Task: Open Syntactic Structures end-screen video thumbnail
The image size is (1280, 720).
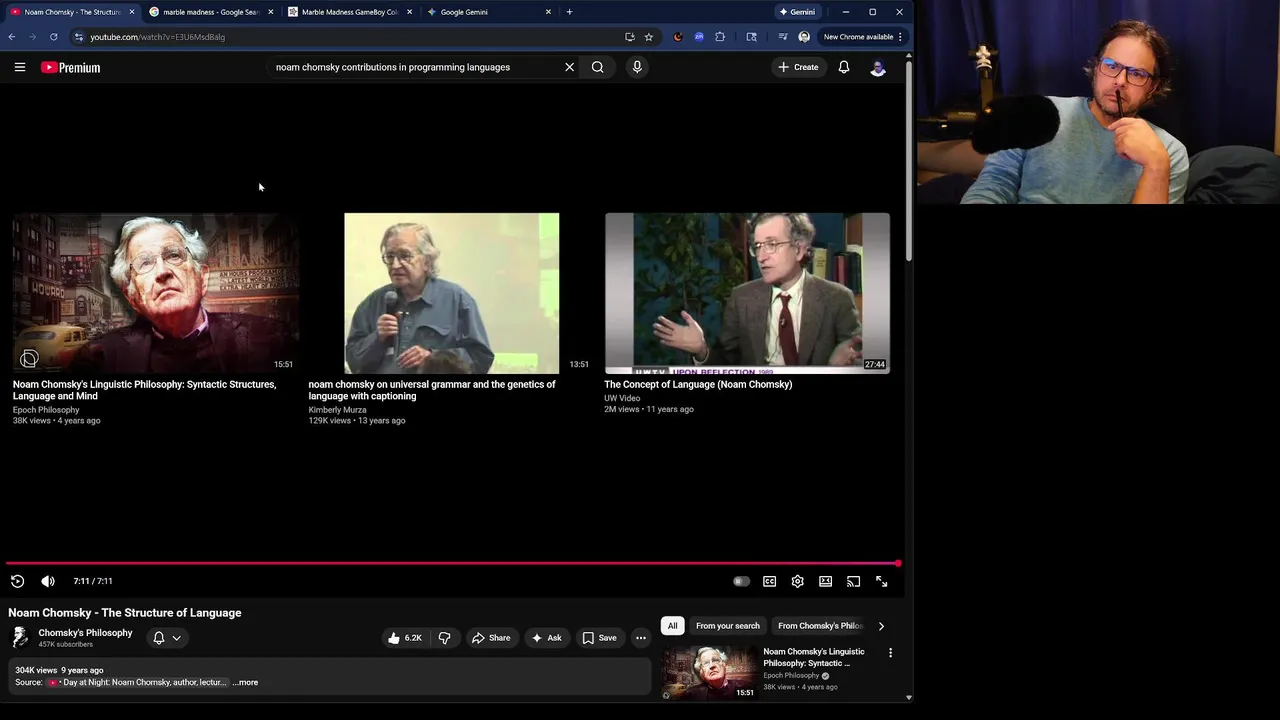Action: pos(155,293)
